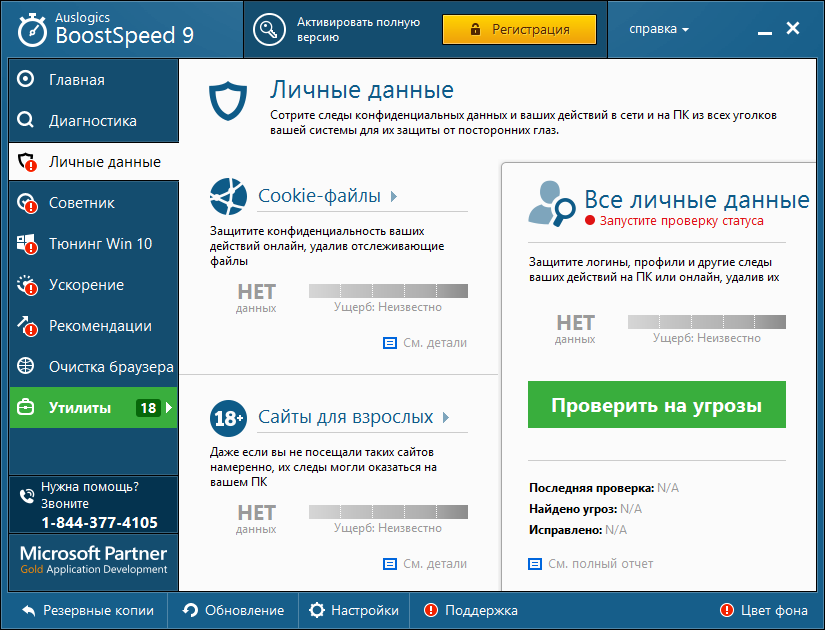This screenshot has height=630, width=825.
Task: Click the Обновление refresh icon
Action: 190,610
